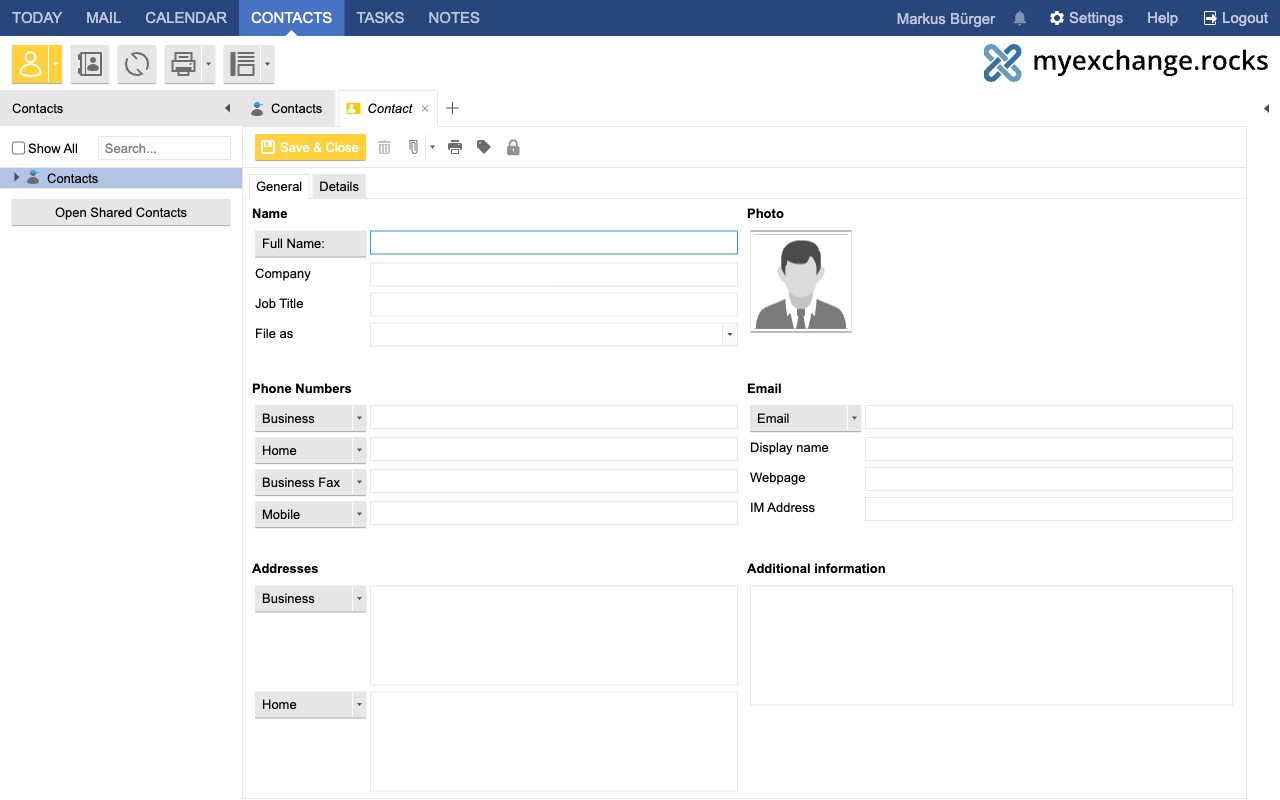The image size is (1280, 800).
Task: Click the Full Name input field
Action: tap(554, 243)
